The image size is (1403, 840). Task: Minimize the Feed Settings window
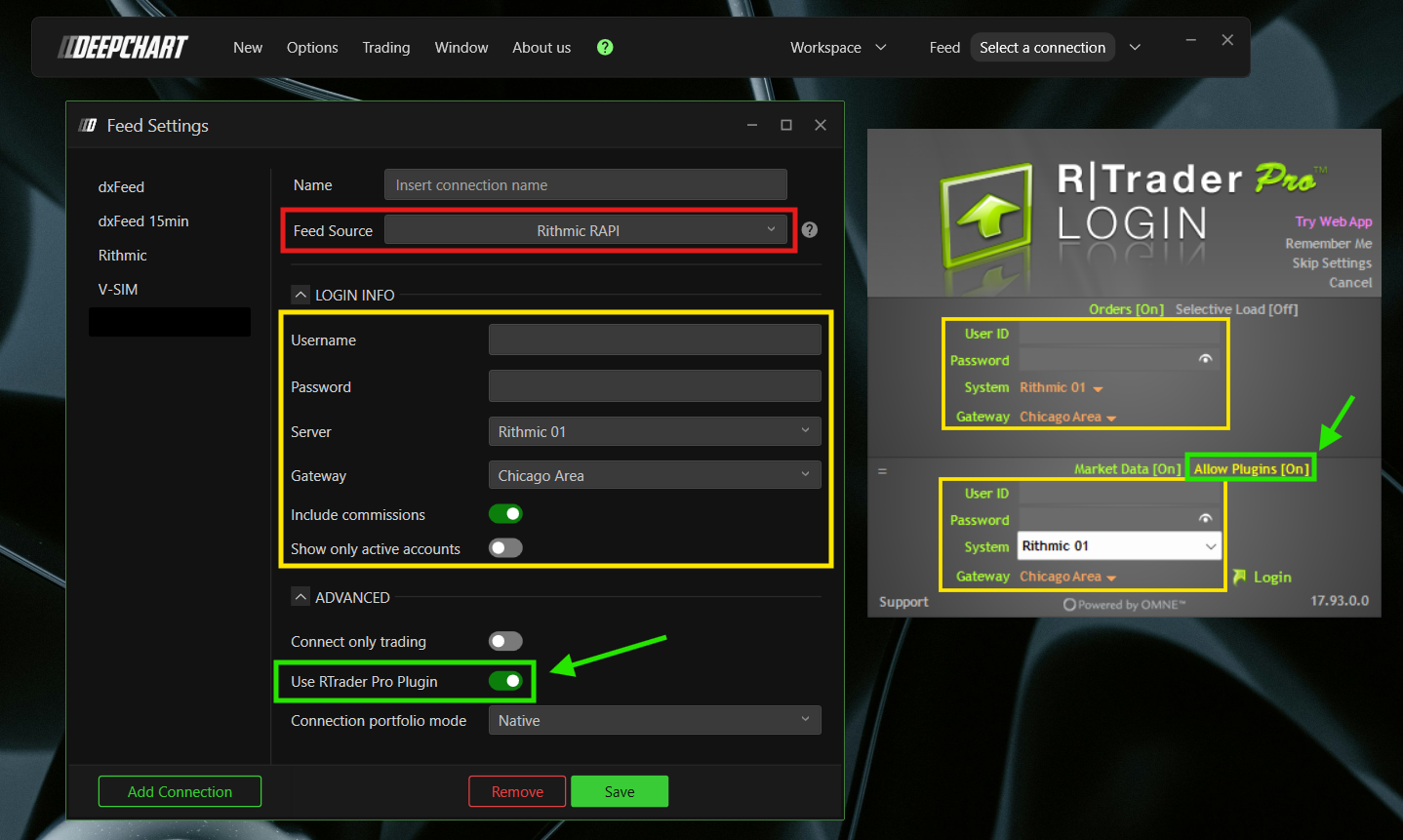pos(752,125)
